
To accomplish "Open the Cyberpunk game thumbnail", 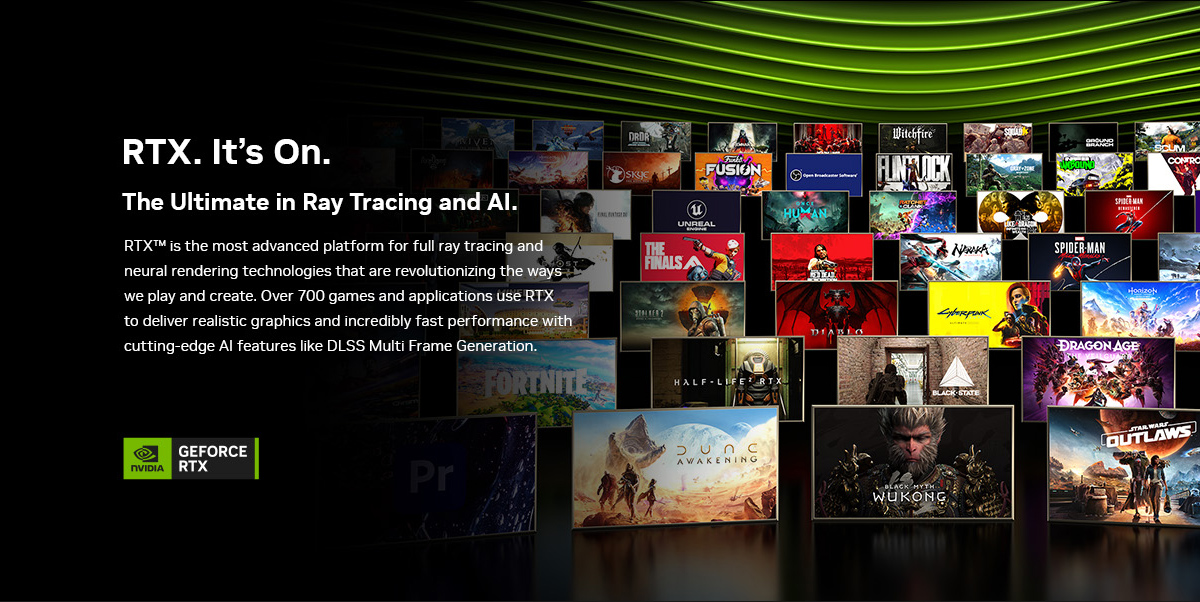I will coord(989,314).
